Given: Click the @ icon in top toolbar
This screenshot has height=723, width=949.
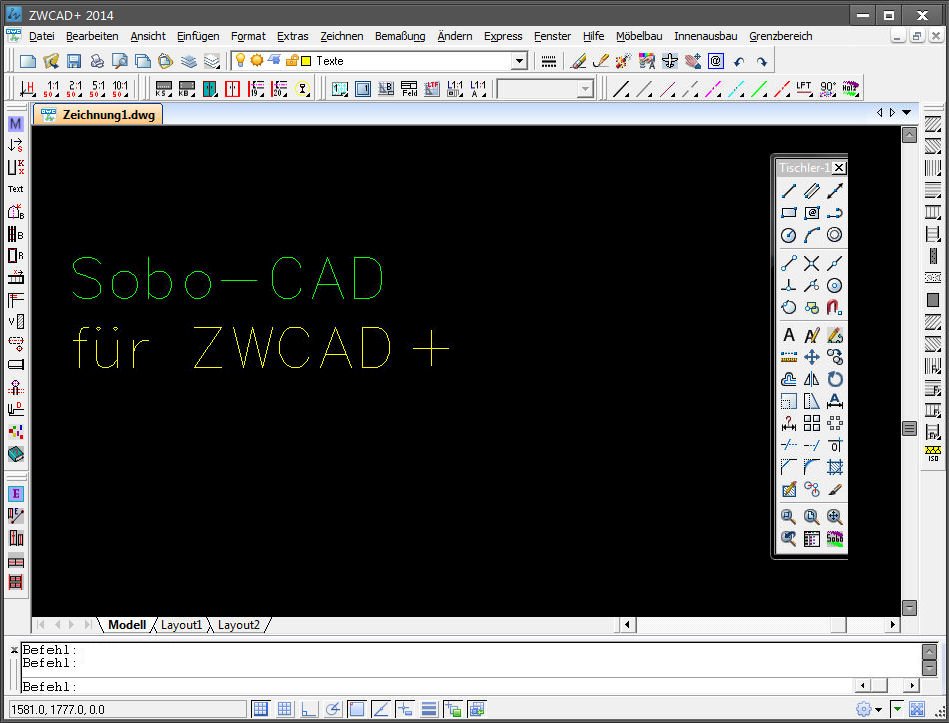Looking at the screenshot, I should (x=716, y=61).
